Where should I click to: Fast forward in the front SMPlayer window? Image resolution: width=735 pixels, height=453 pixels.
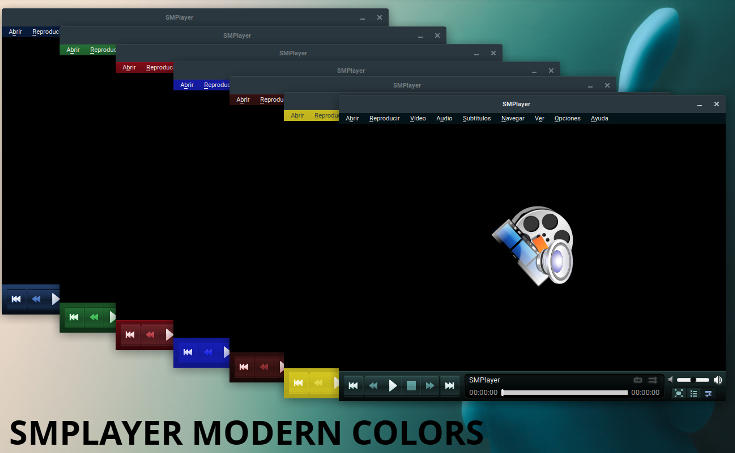[x=430, y=385]
